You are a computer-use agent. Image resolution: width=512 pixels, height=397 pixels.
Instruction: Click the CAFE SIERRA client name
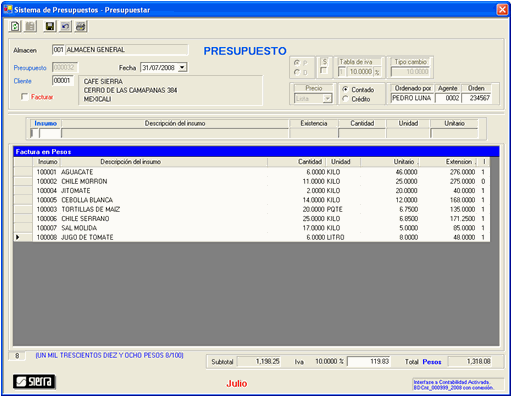pos(103,81)
